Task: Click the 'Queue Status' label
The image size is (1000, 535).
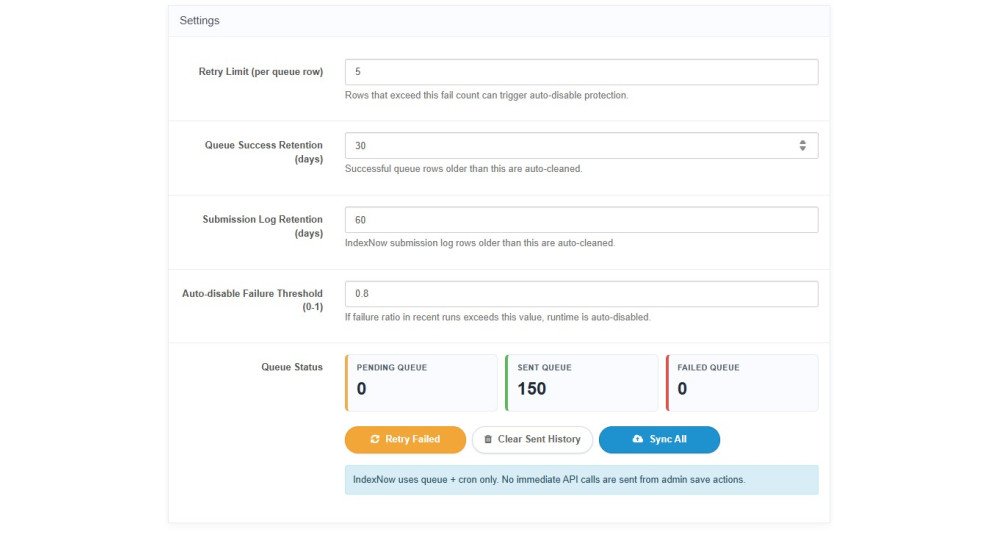Action: click(x=292, y=367)
